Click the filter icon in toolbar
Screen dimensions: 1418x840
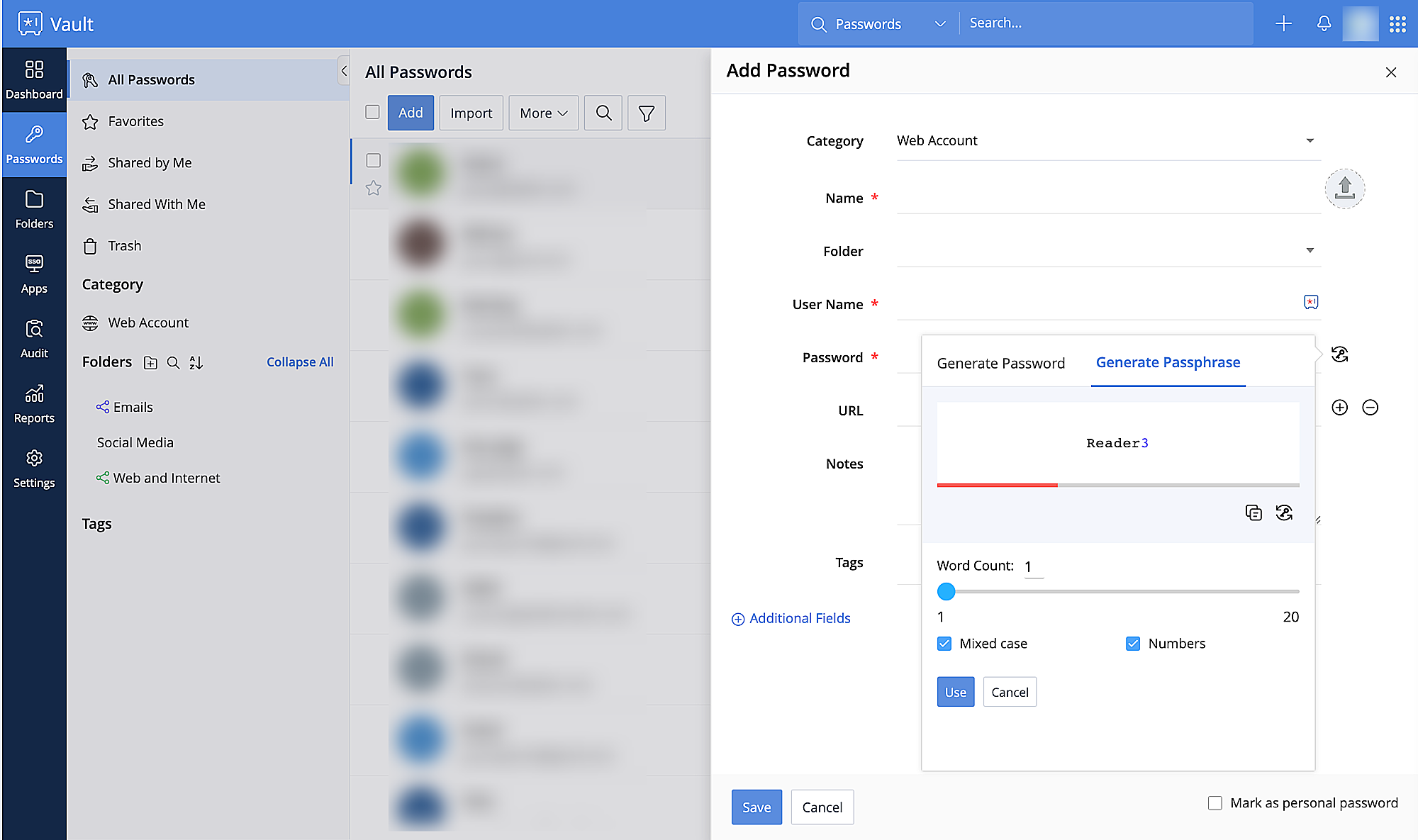[646, 113]
